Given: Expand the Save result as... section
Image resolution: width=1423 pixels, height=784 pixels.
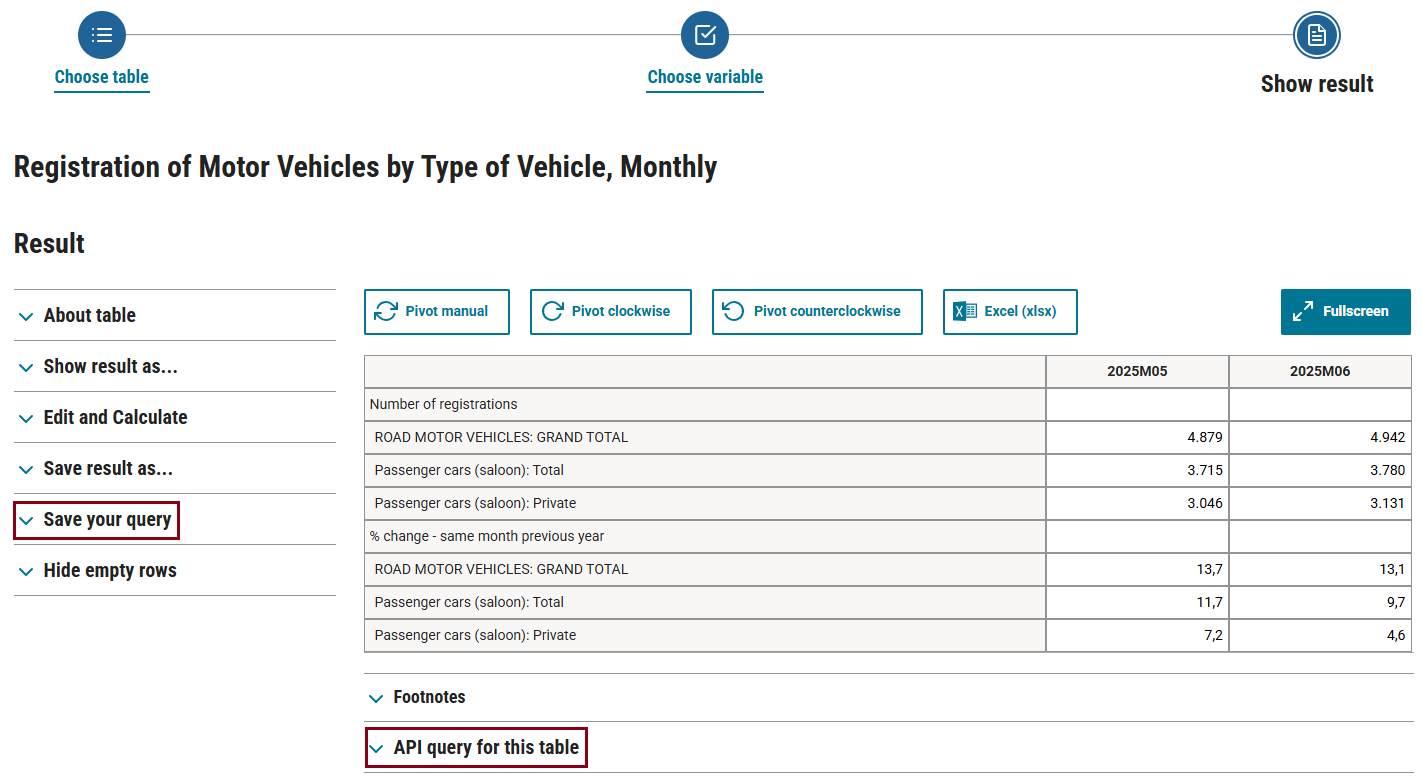Looking at the screenshot, I should click(175, 468).
